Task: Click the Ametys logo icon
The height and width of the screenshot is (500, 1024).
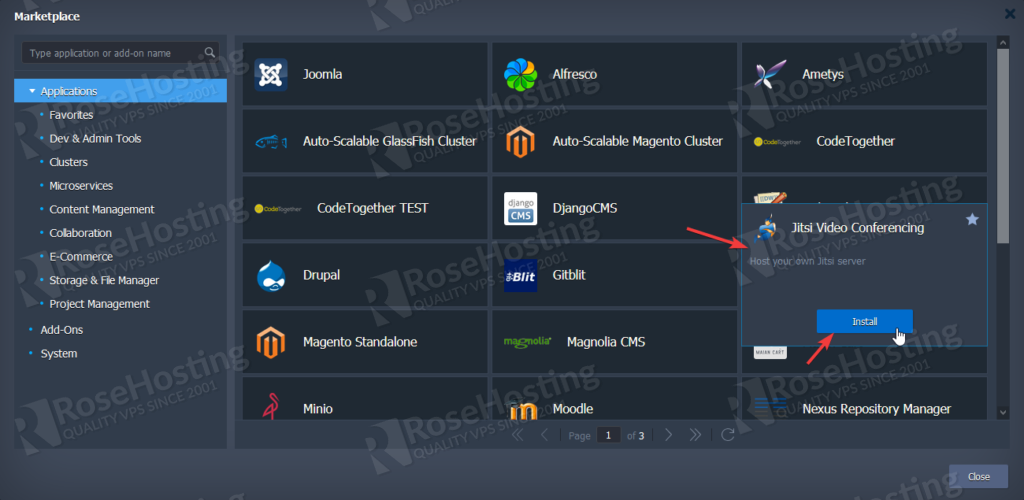Action: 770,74
